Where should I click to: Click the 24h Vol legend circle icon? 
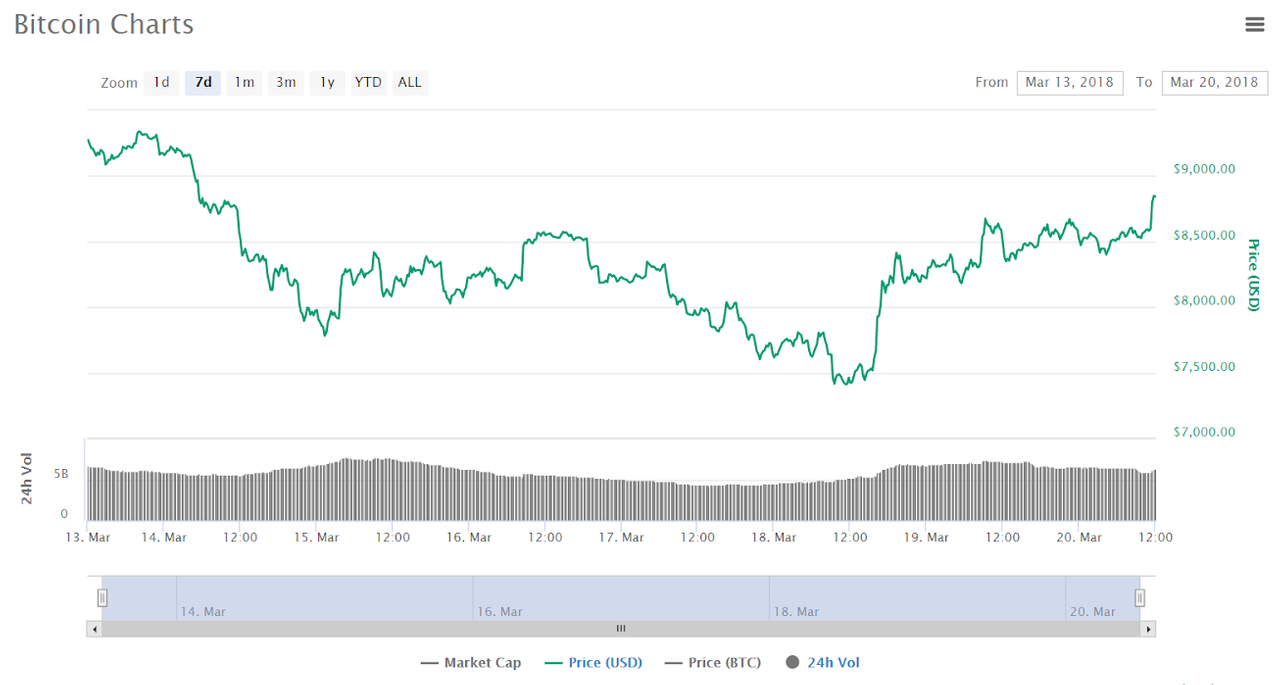click(x=793, y=662)
